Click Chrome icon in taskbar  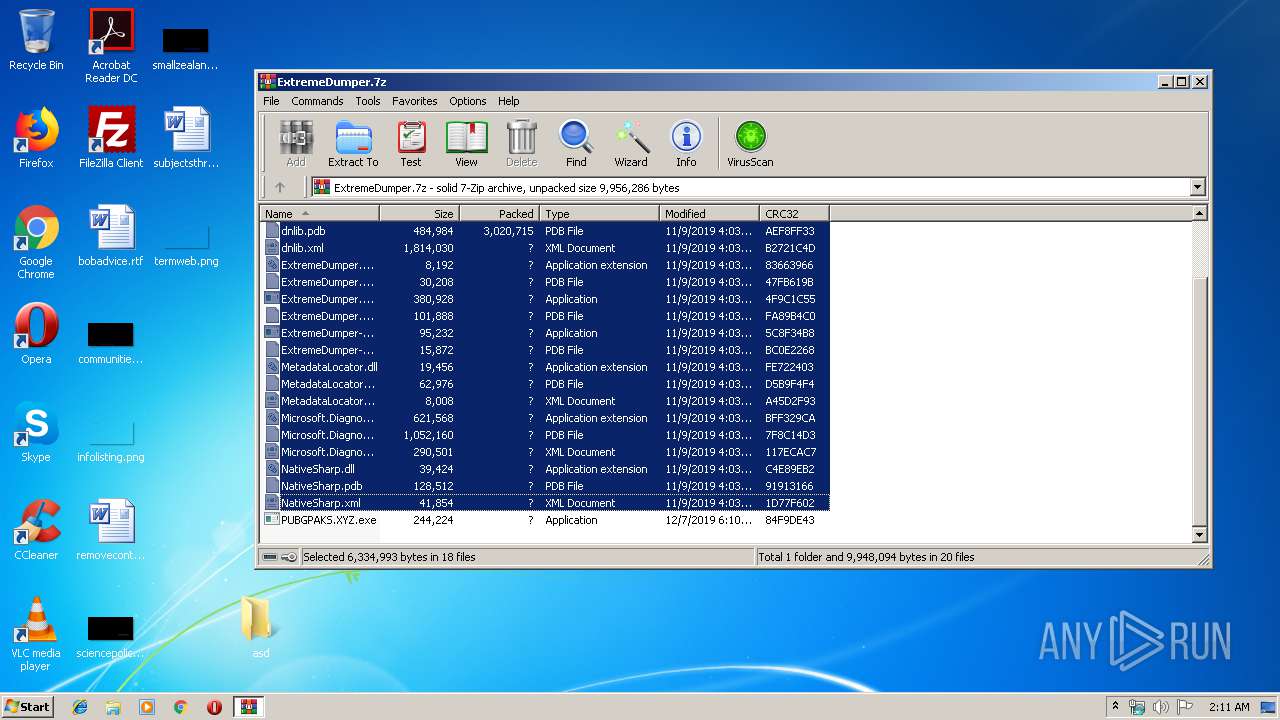coord(181,707)
